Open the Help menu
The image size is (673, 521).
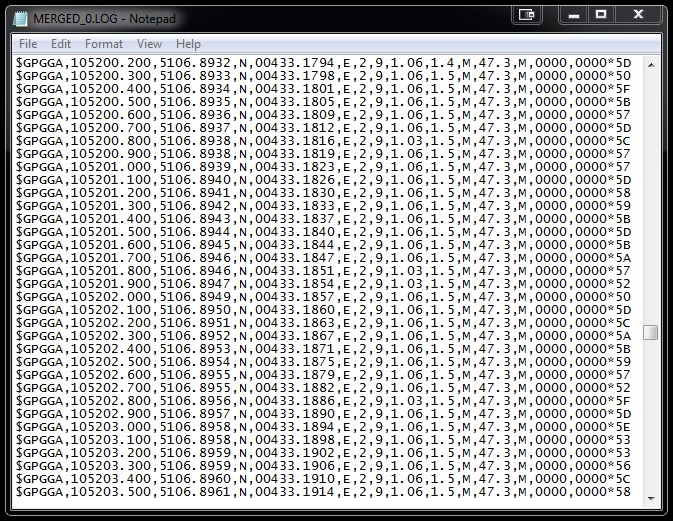[188, 44]
